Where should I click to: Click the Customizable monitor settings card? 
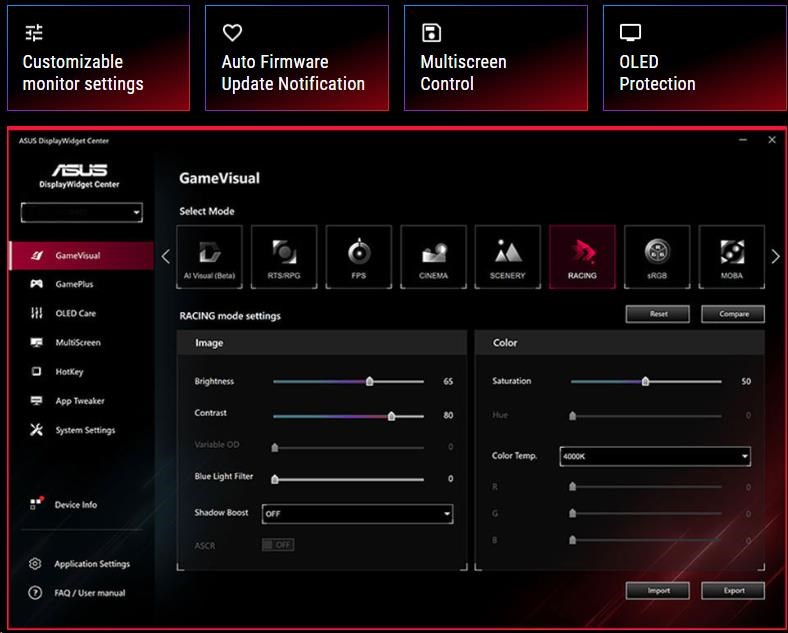98,58
